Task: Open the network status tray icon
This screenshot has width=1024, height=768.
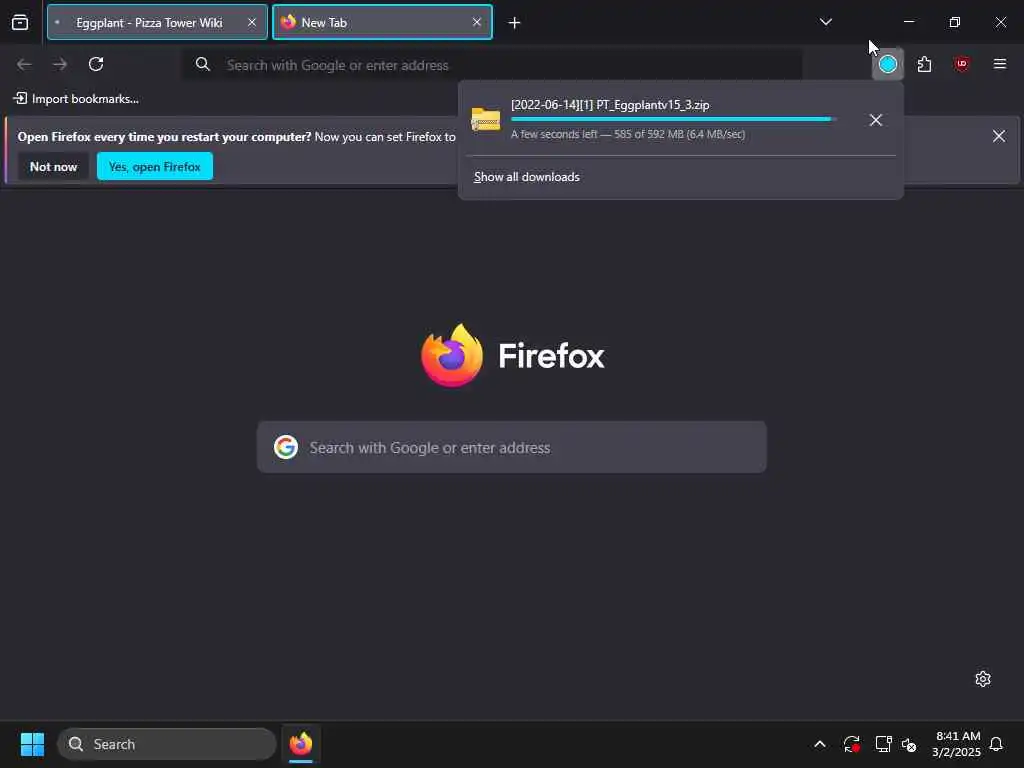Action: pos(883,744)
